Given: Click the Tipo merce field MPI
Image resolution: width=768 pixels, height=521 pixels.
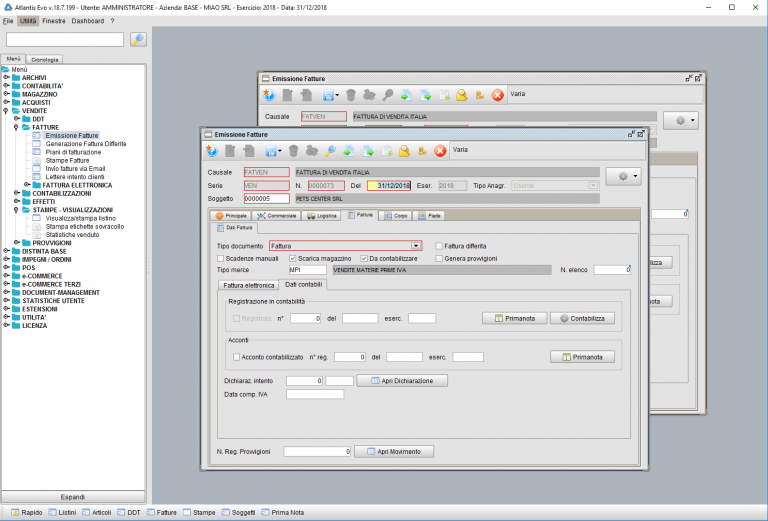Looking at the screenshot, I should (x=308, y=270).
